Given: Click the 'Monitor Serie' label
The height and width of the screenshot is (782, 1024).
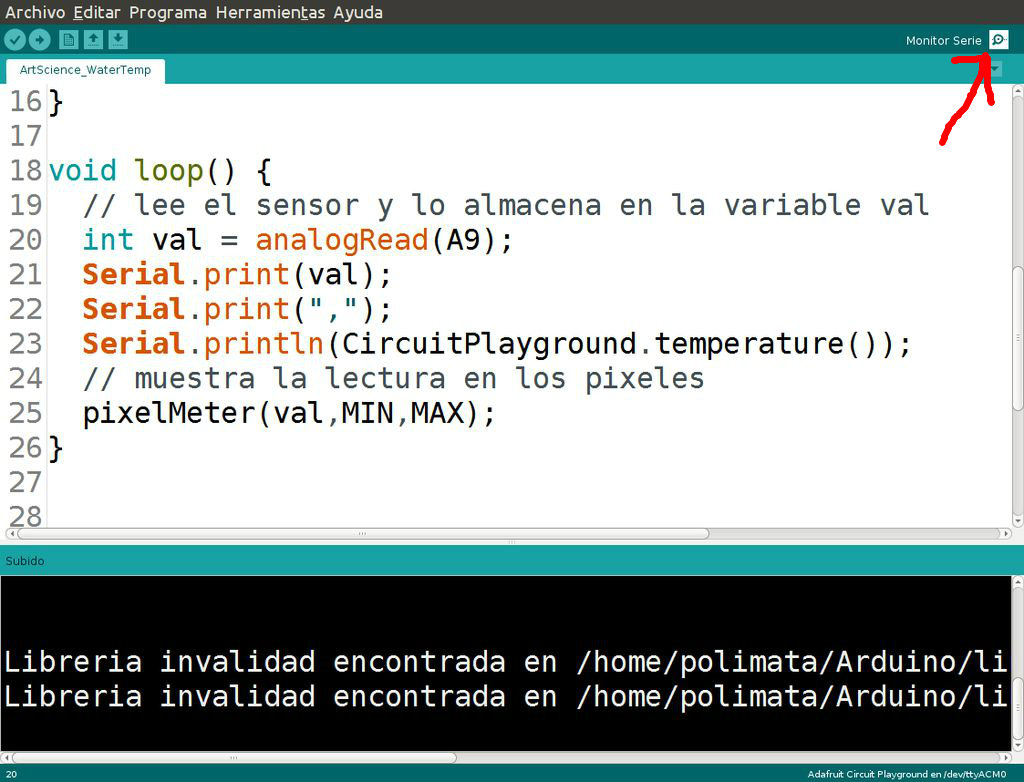Looking at the screenshot, I should point(943,41).
